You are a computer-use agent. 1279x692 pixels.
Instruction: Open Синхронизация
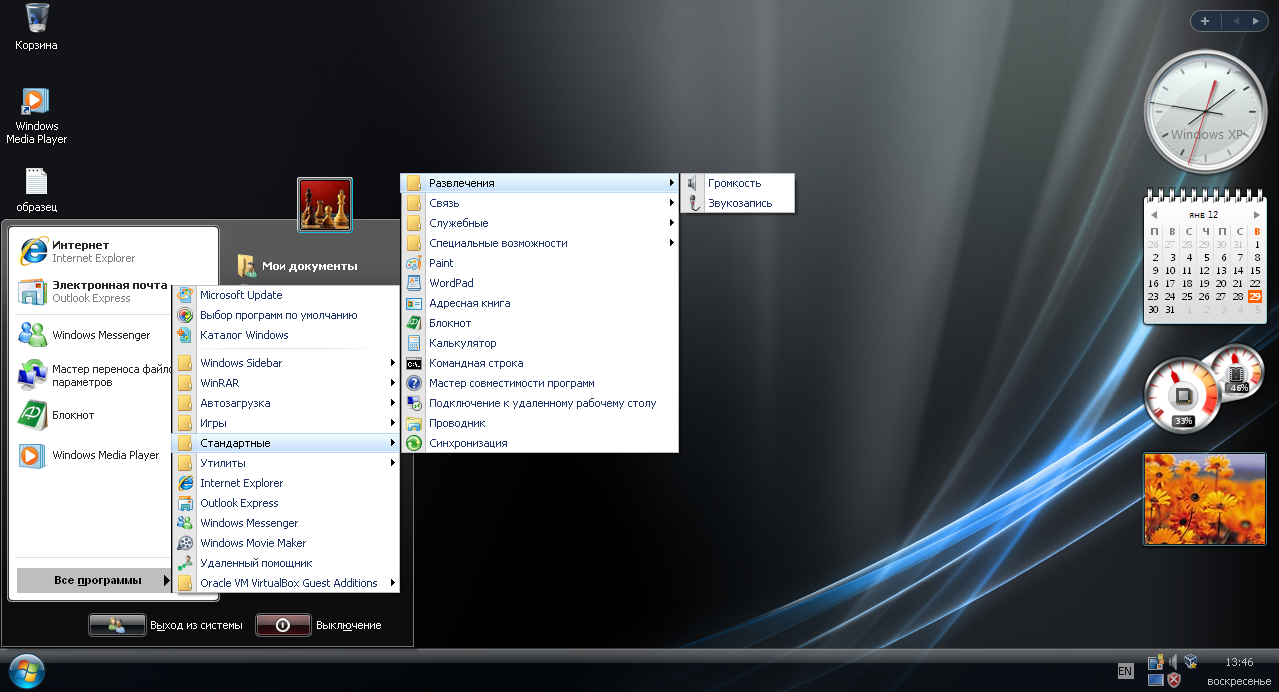pyautogui.click(x=540, y=443)
